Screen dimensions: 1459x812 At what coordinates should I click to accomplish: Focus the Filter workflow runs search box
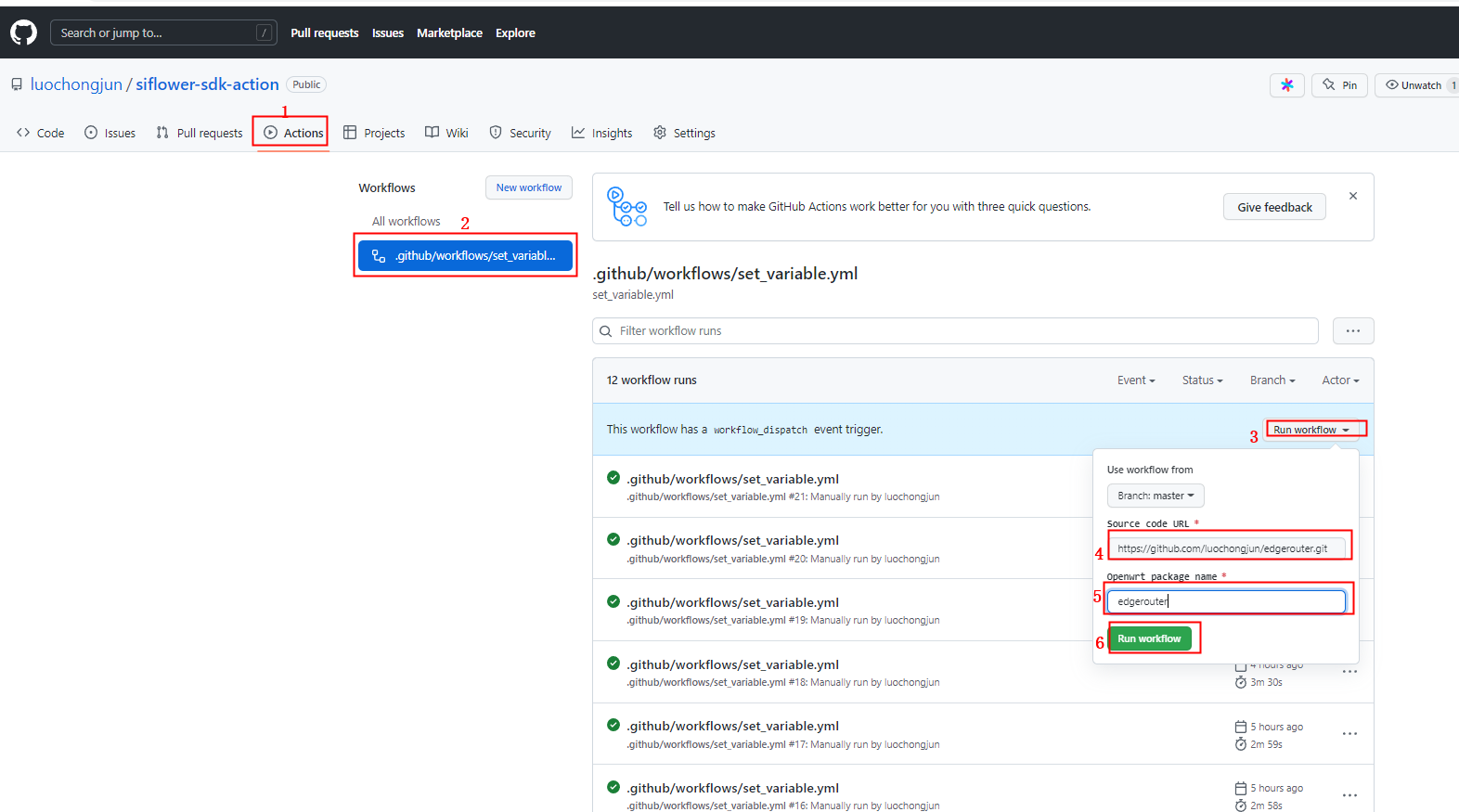[956, 331]
